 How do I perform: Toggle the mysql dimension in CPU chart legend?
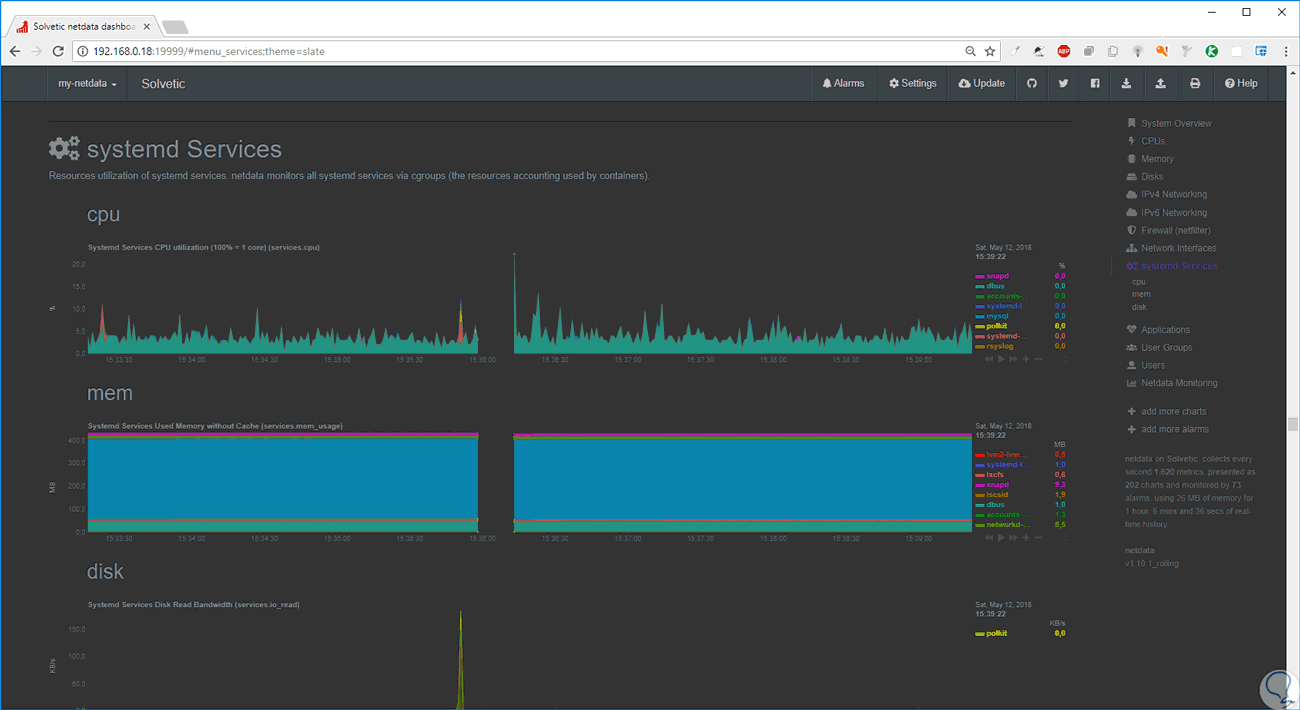(996, 316)
